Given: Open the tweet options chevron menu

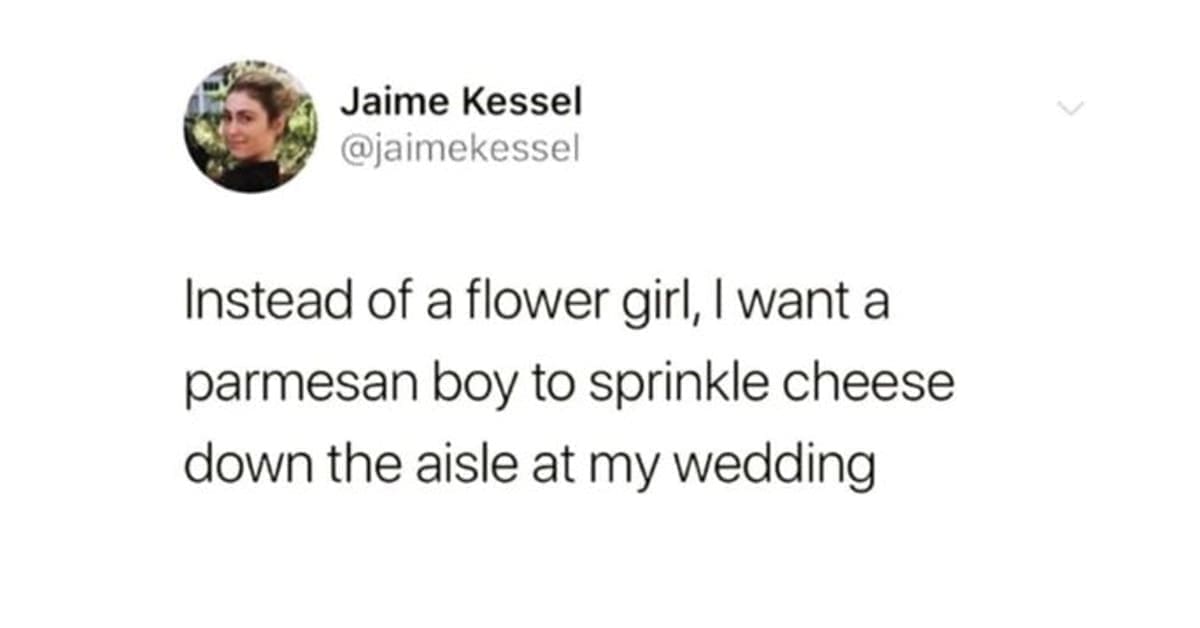Looking at the screenshot, I should pyautogui.click(x=1072, y=108).
